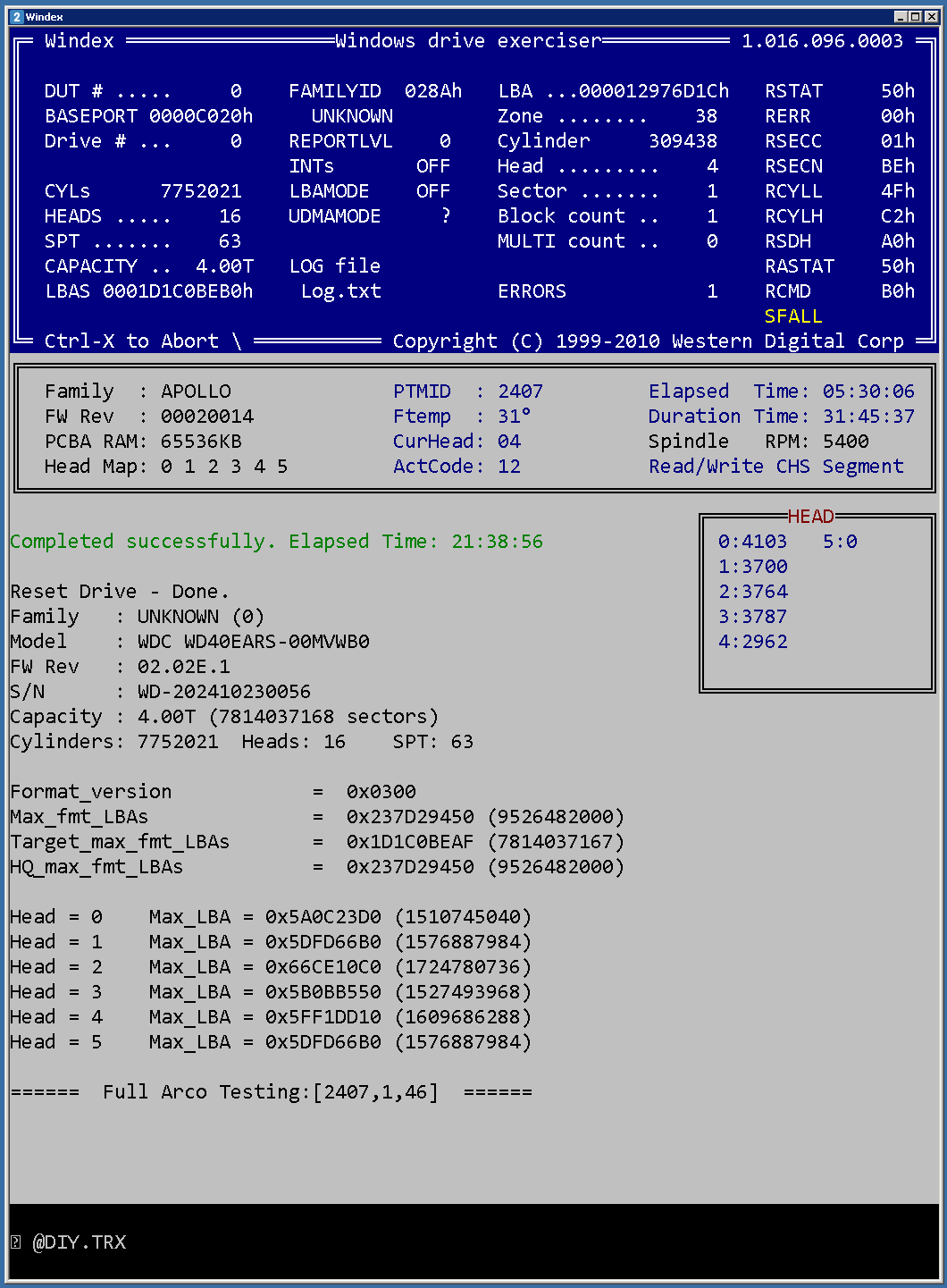The image size is (947, 1288).
Task: Click the @DIY.TRX command input line
Action: [473, 1242]
